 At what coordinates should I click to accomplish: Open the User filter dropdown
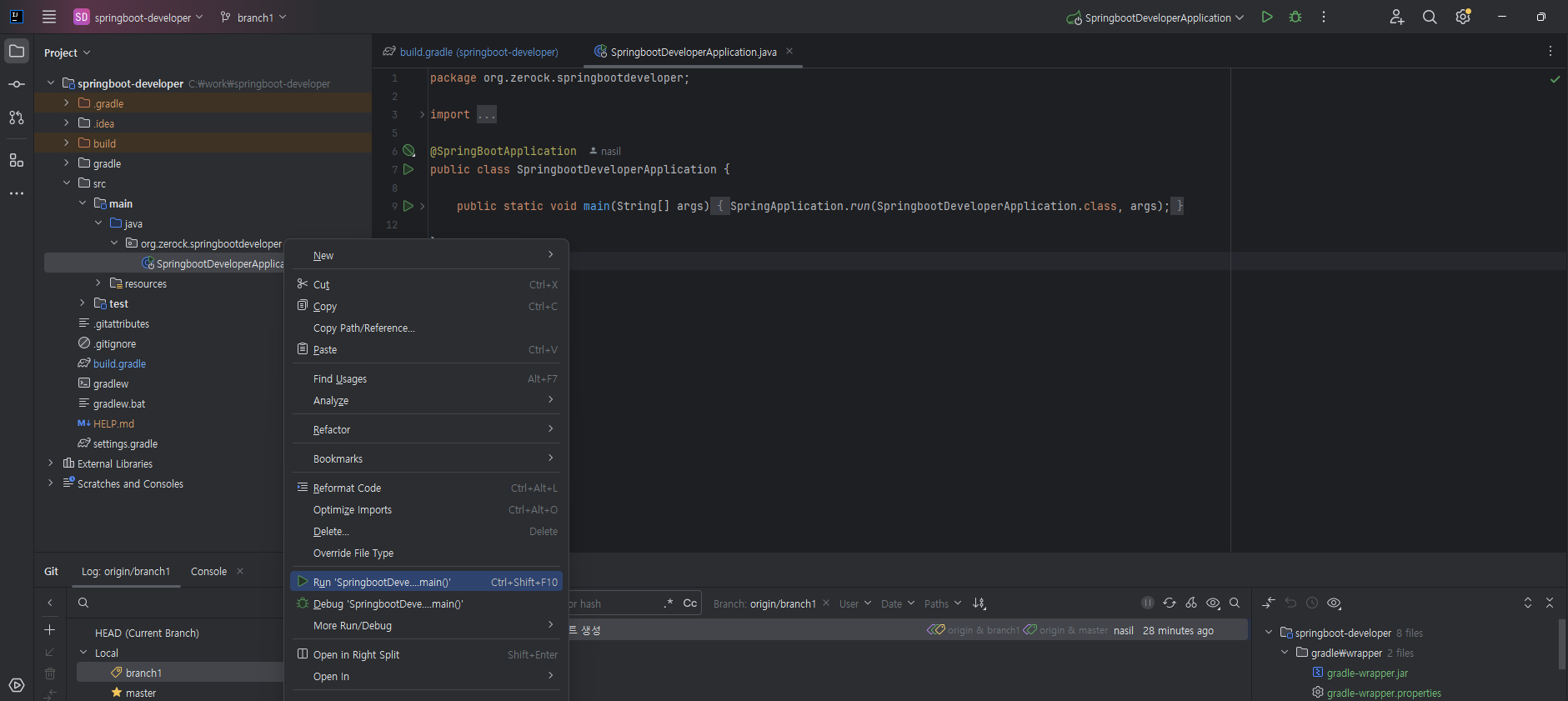point(855,603)
